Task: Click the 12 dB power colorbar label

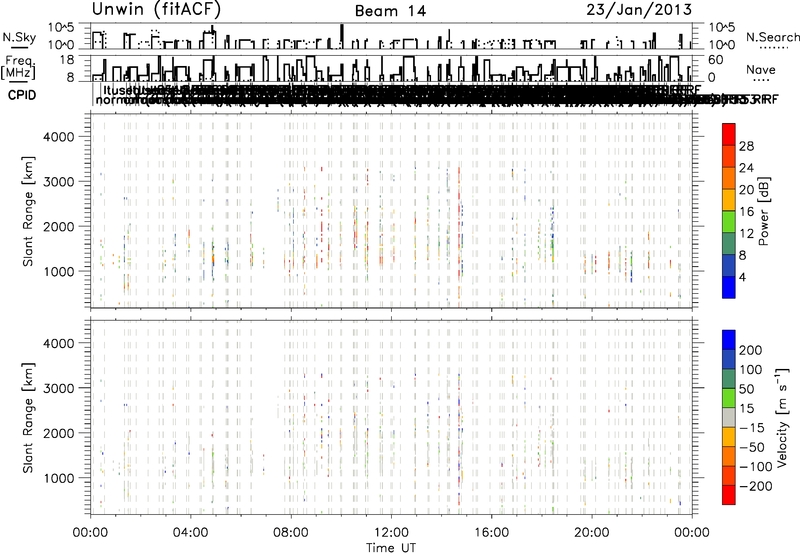Action: tap(746, 234)
